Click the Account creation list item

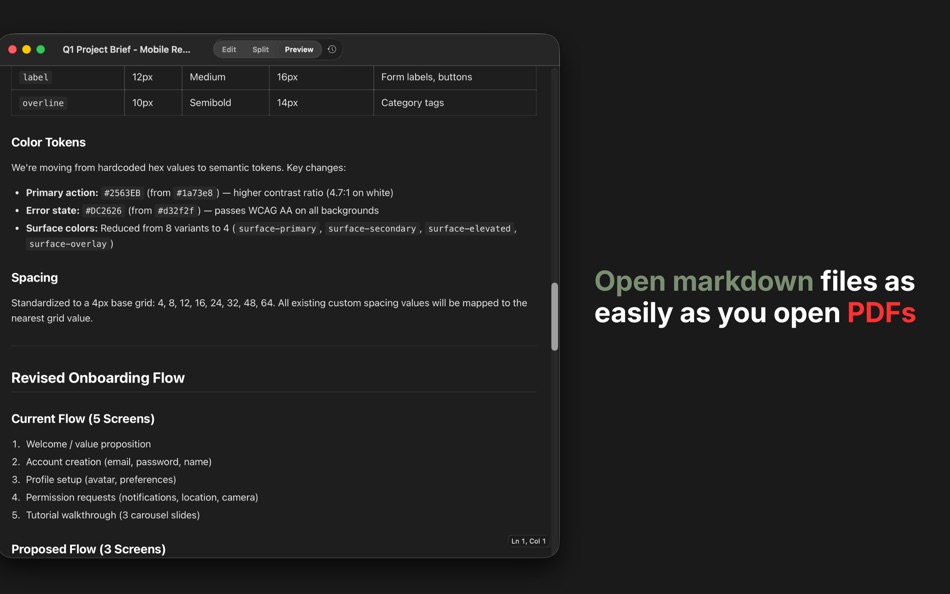tap(119, 462)
